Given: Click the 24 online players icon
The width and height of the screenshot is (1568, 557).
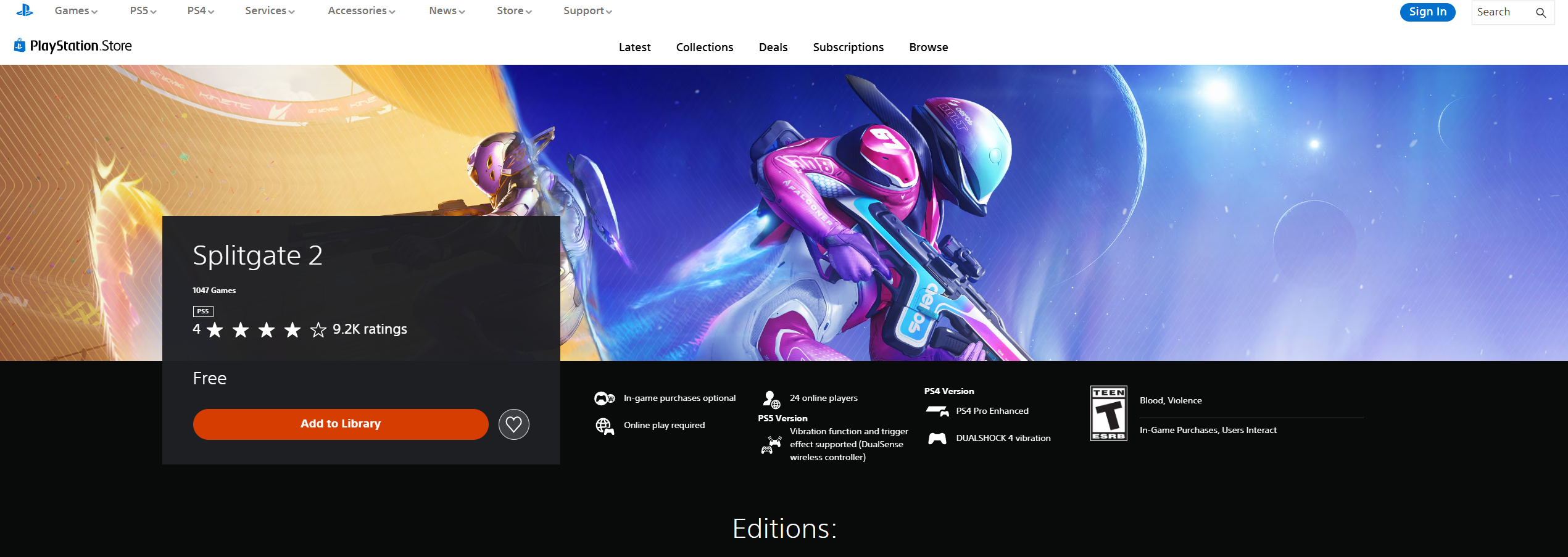Looking at the screenshot, I should pos(771,400).
